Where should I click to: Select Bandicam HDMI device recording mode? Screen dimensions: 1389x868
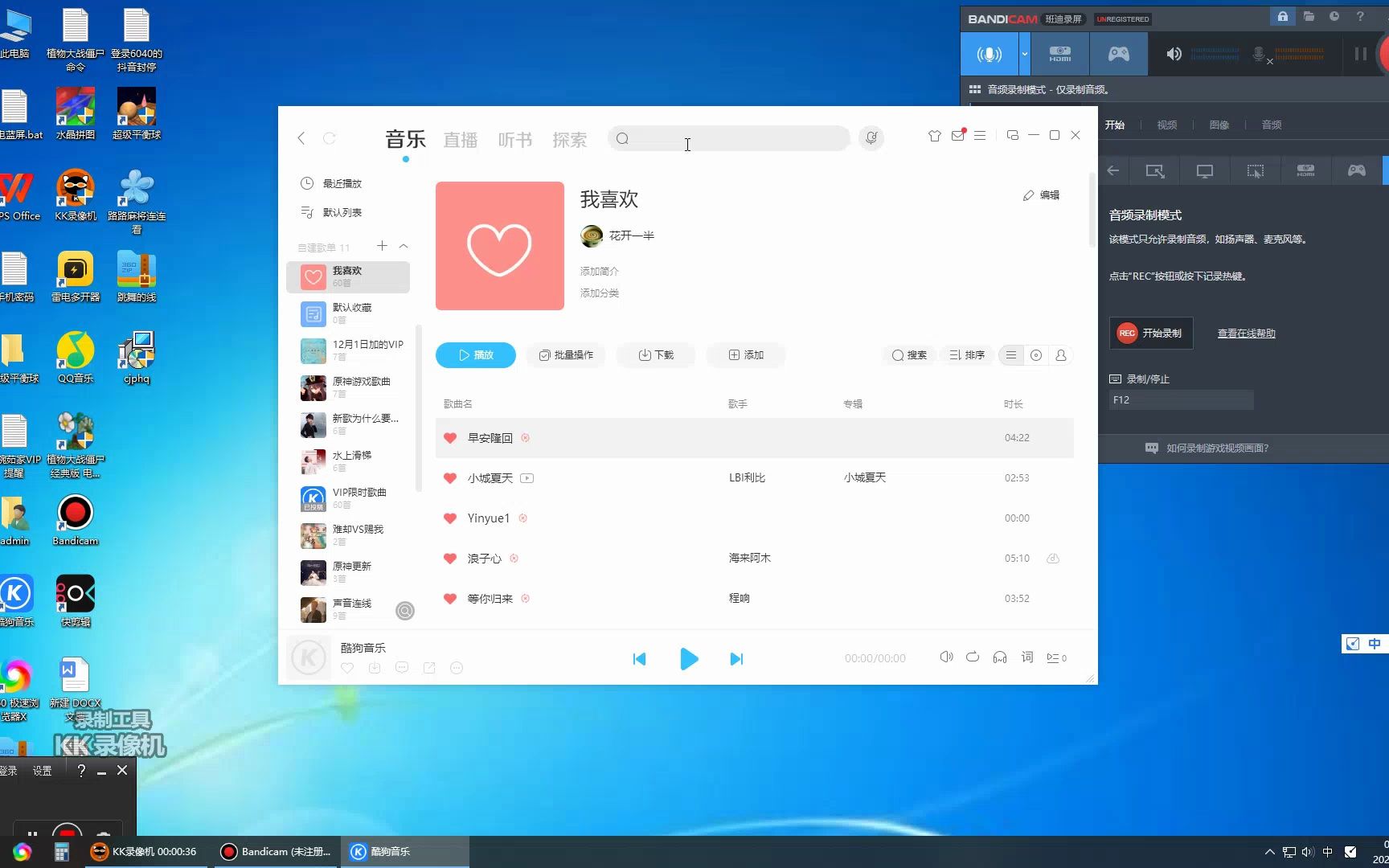(x=1060, y=54)
